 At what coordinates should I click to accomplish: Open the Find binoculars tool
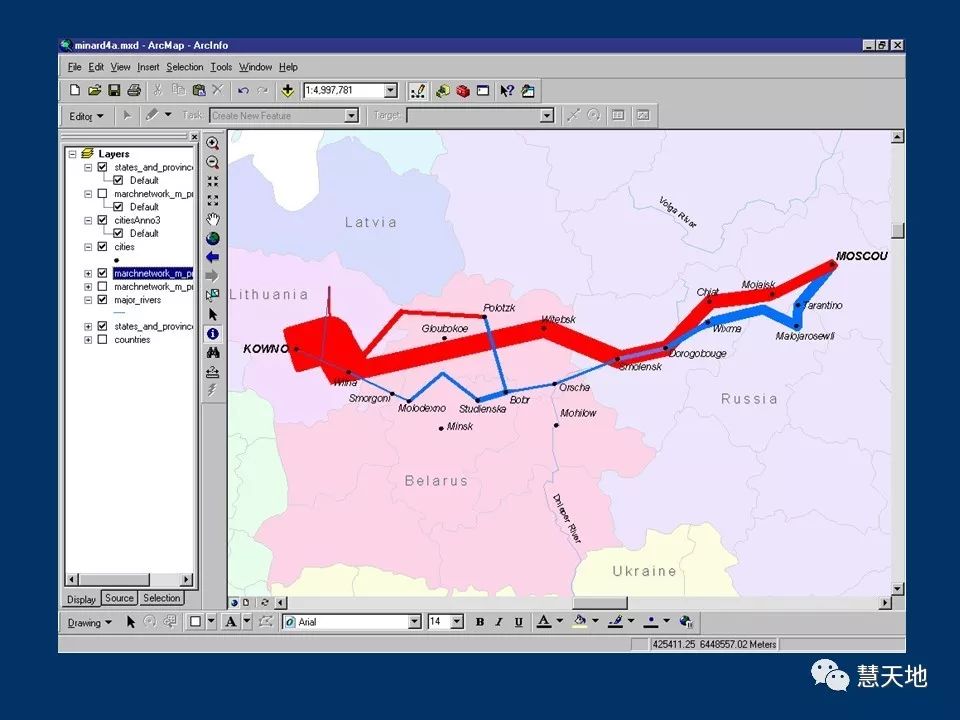[x=212, y=352]
